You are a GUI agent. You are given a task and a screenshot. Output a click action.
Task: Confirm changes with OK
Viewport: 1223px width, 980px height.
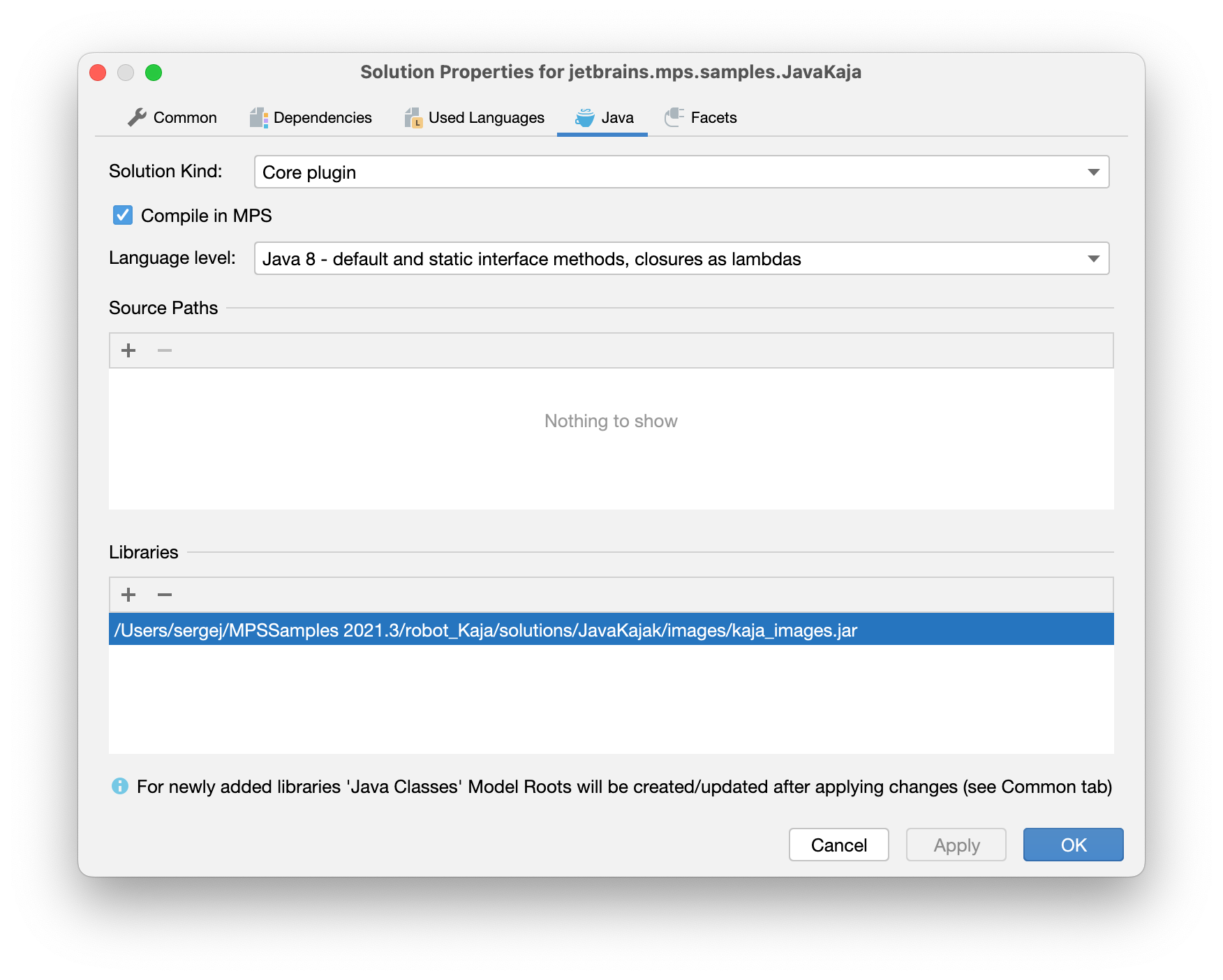1074,845
